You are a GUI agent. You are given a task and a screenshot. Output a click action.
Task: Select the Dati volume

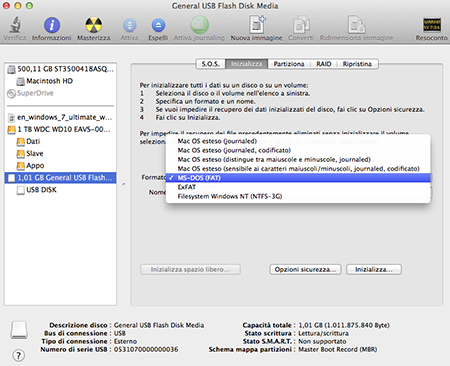(x=60, y=141)
